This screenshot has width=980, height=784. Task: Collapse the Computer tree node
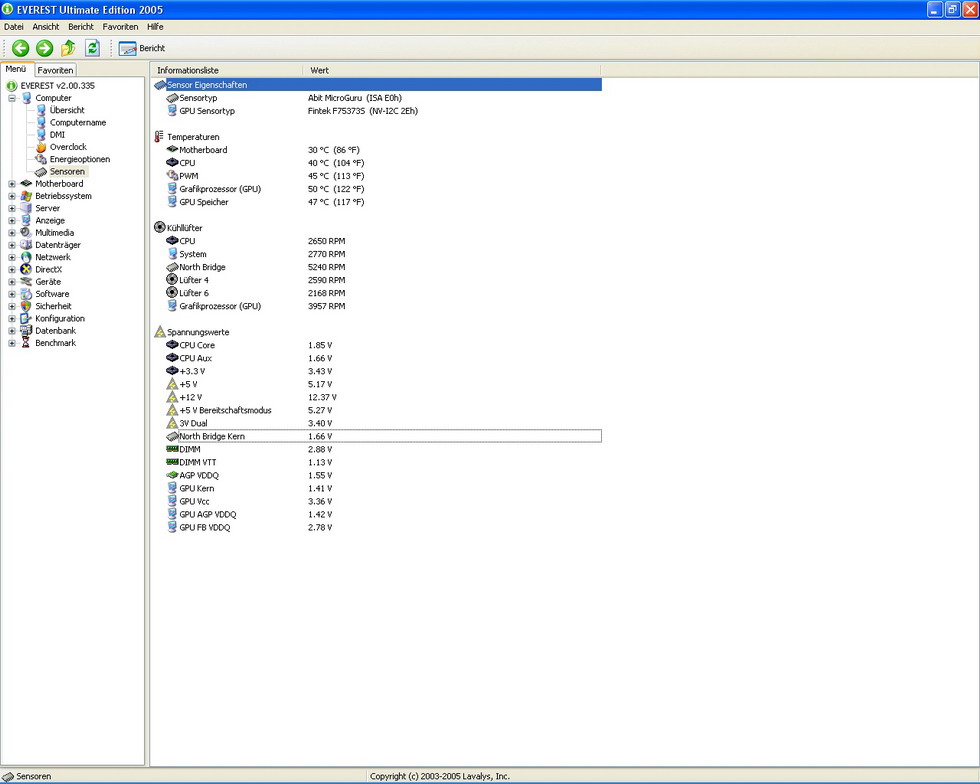tap(11, 98)
